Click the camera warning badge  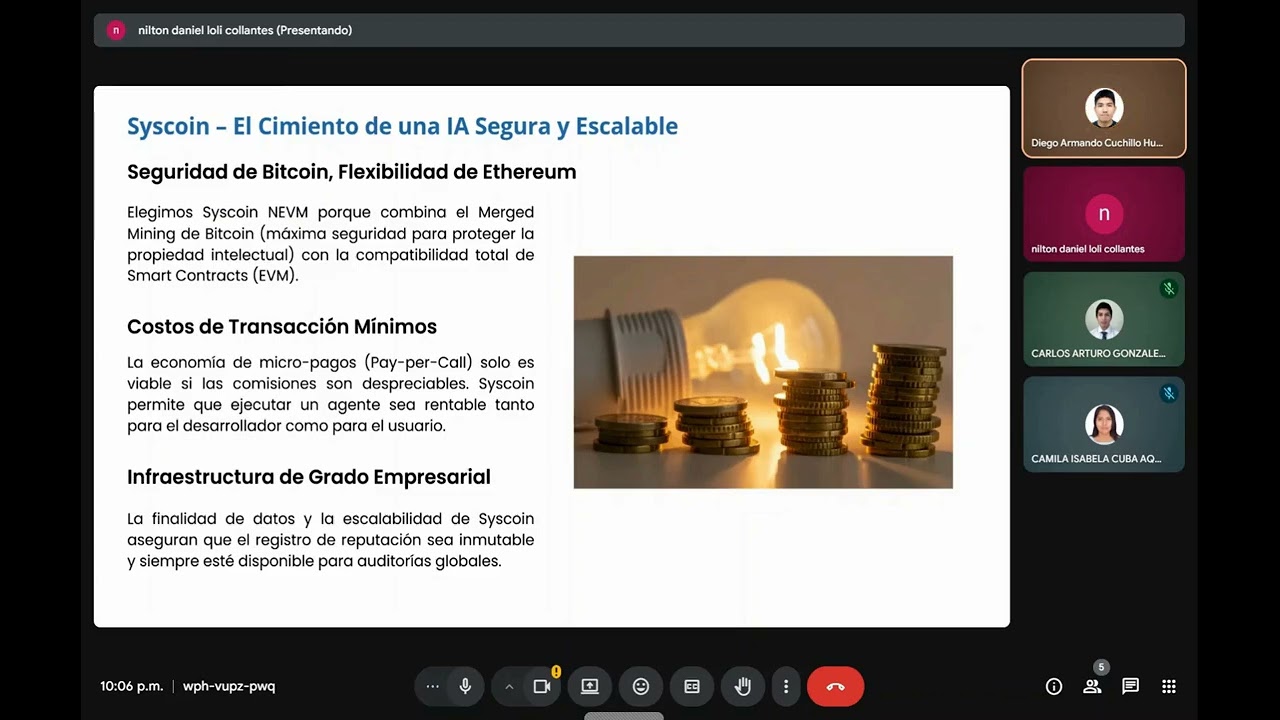coord(556,672)
